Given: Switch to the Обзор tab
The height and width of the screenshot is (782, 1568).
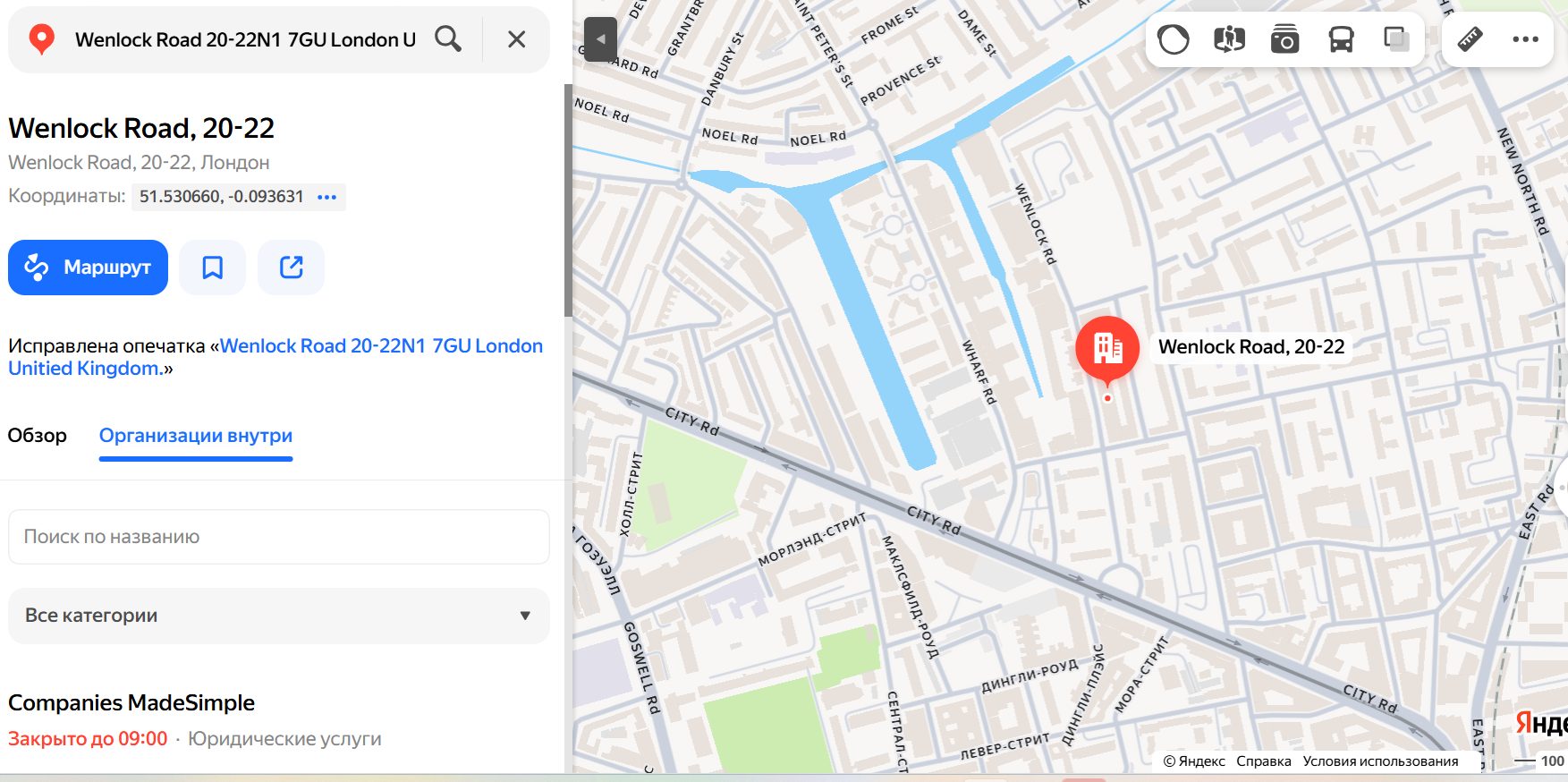Looking at the screenshot, I should click(38, 436).
